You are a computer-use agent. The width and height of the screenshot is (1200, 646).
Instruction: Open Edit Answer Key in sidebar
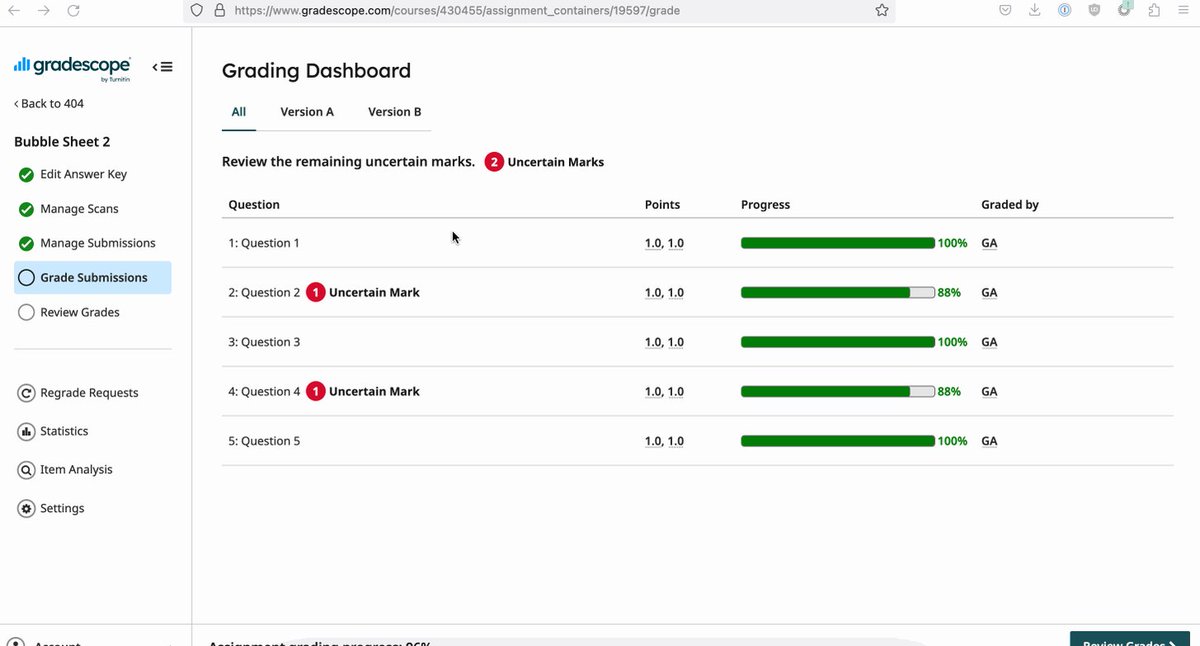click(x=84, y=174)
